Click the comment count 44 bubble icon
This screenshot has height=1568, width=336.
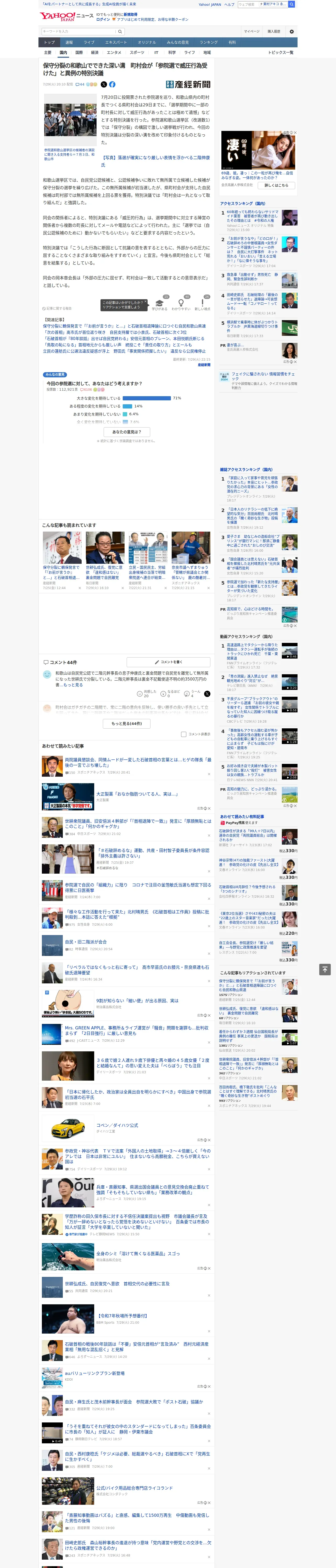[79, 85]
